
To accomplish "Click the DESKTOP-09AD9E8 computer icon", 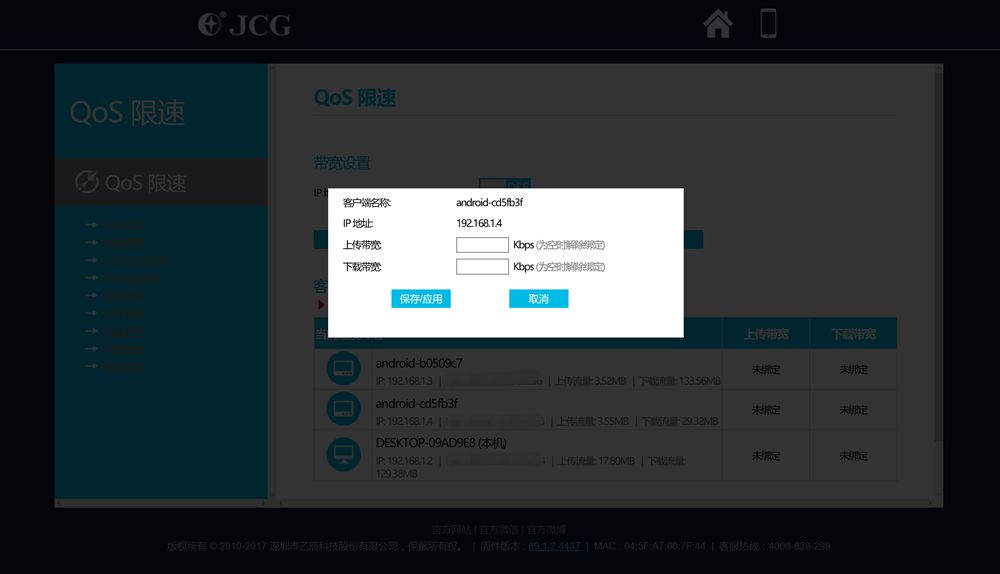I will pyautogui.click(x=343, y=454).
